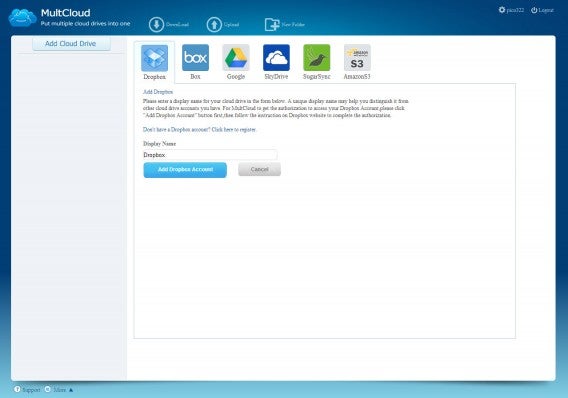
Task: Select the SkyDrive cloud icon
Action: 276,58
